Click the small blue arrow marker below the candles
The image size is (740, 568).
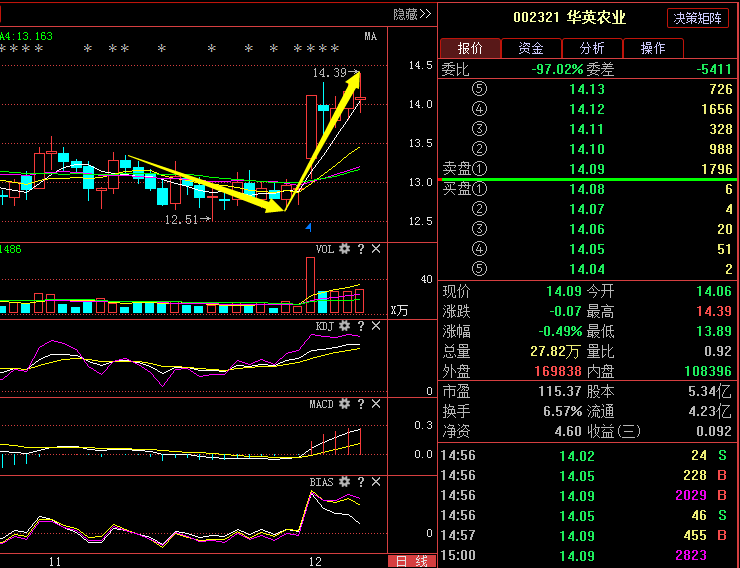pos(308,227)
